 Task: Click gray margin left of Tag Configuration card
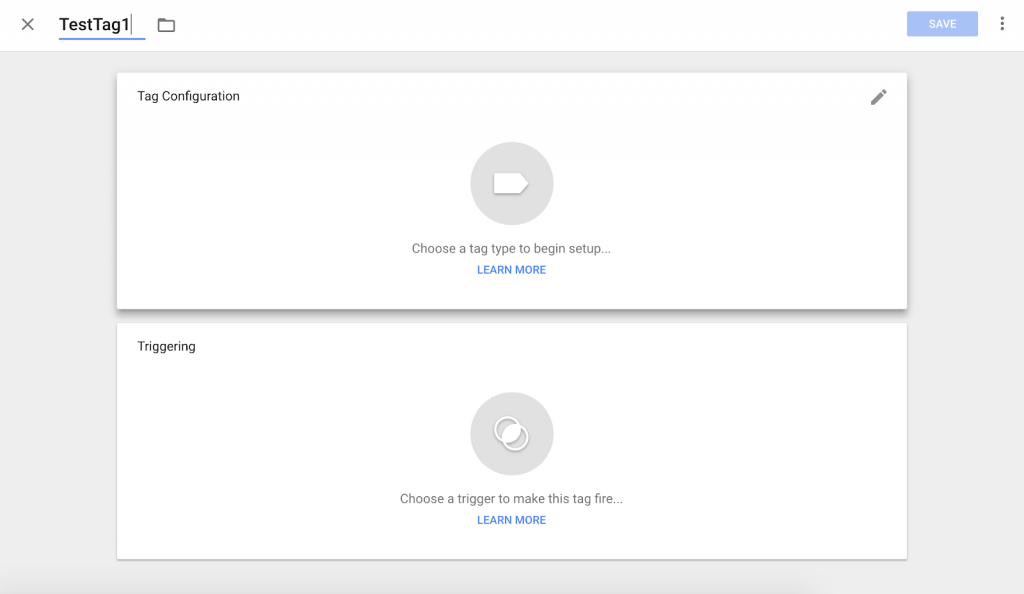pyautogui.click(x=58, y=190)
